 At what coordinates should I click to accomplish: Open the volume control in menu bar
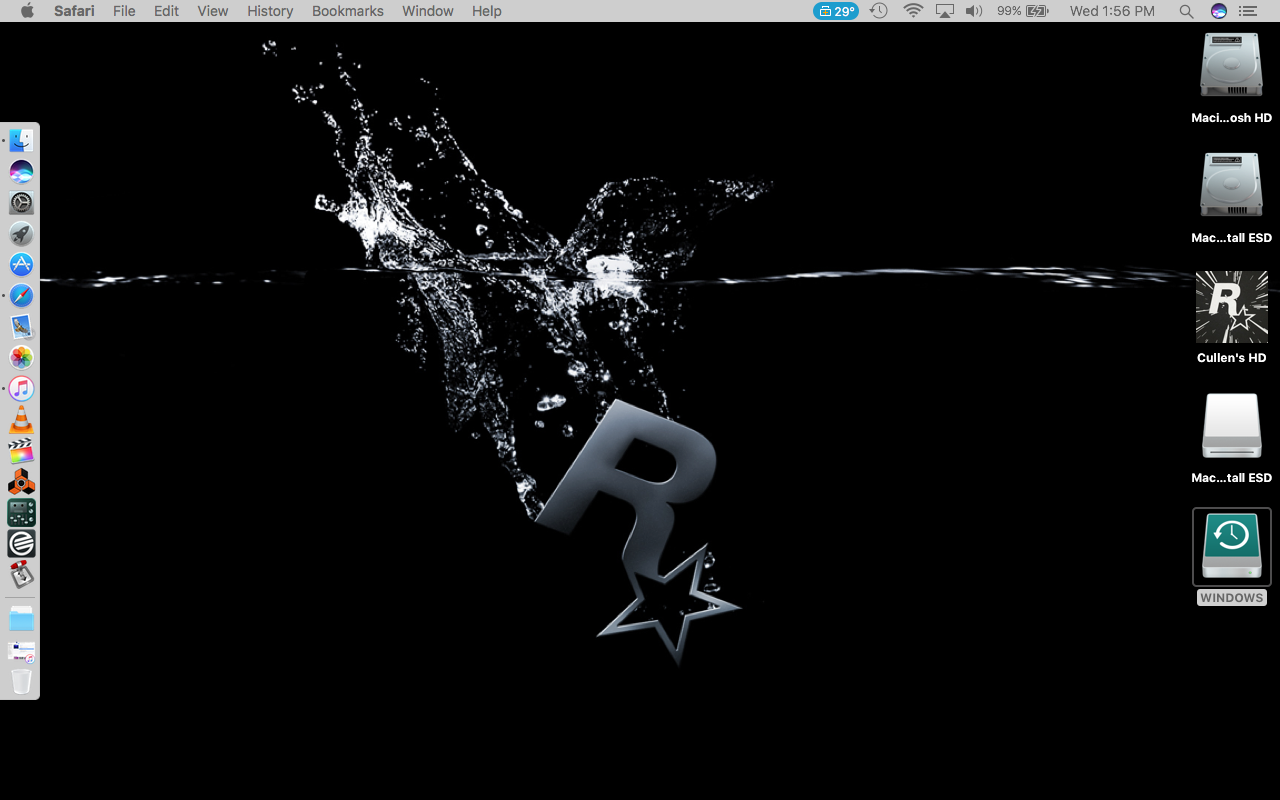click(x=974, y=11)
